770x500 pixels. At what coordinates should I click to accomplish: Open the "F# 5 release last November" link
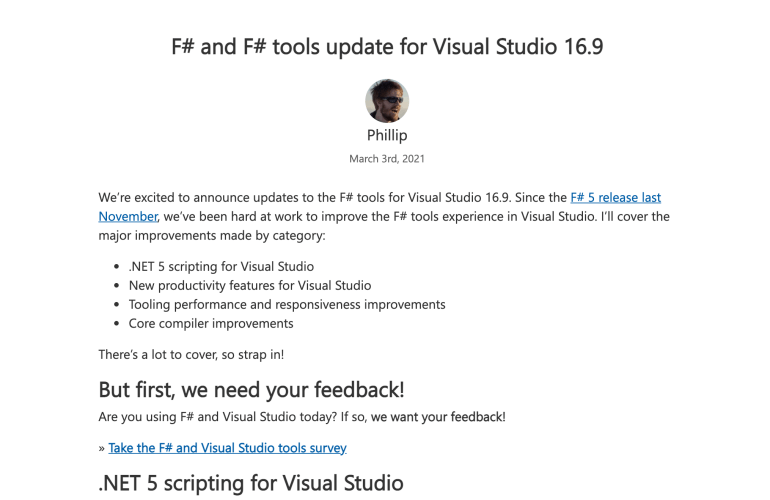click(615, 198)
